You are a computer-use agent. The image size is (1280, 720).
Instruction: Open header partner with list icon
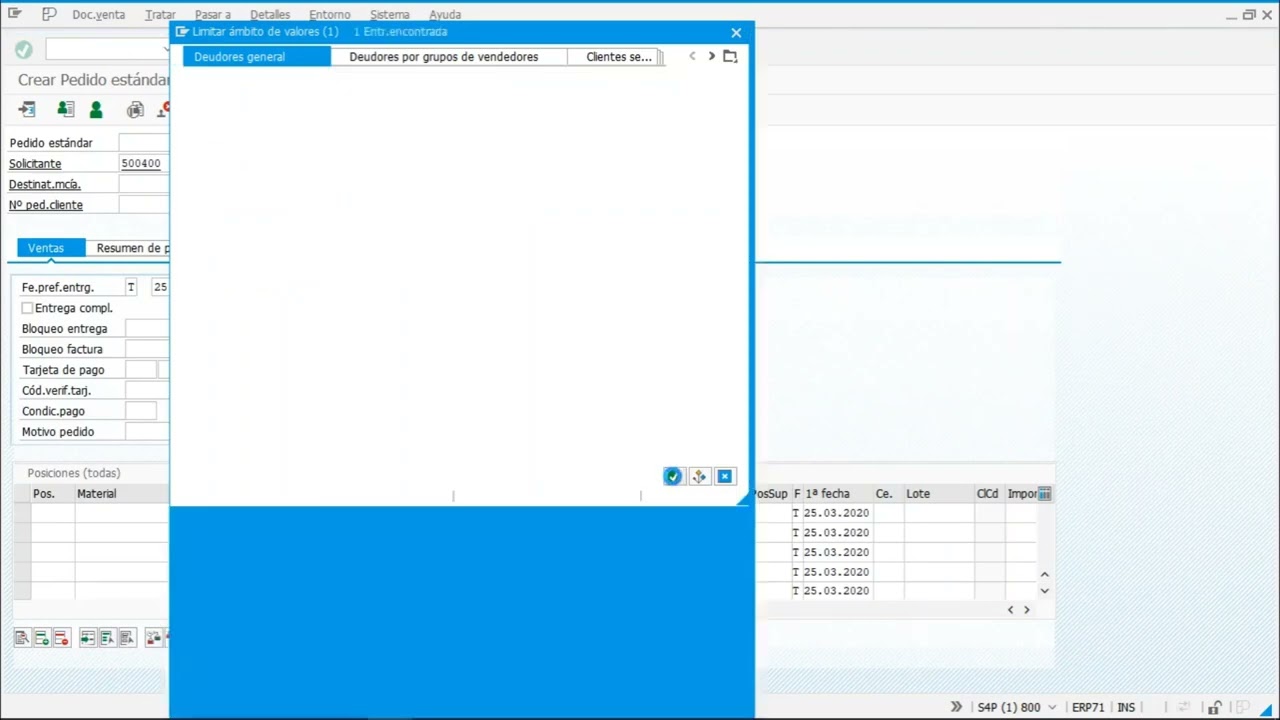(65, 109)
